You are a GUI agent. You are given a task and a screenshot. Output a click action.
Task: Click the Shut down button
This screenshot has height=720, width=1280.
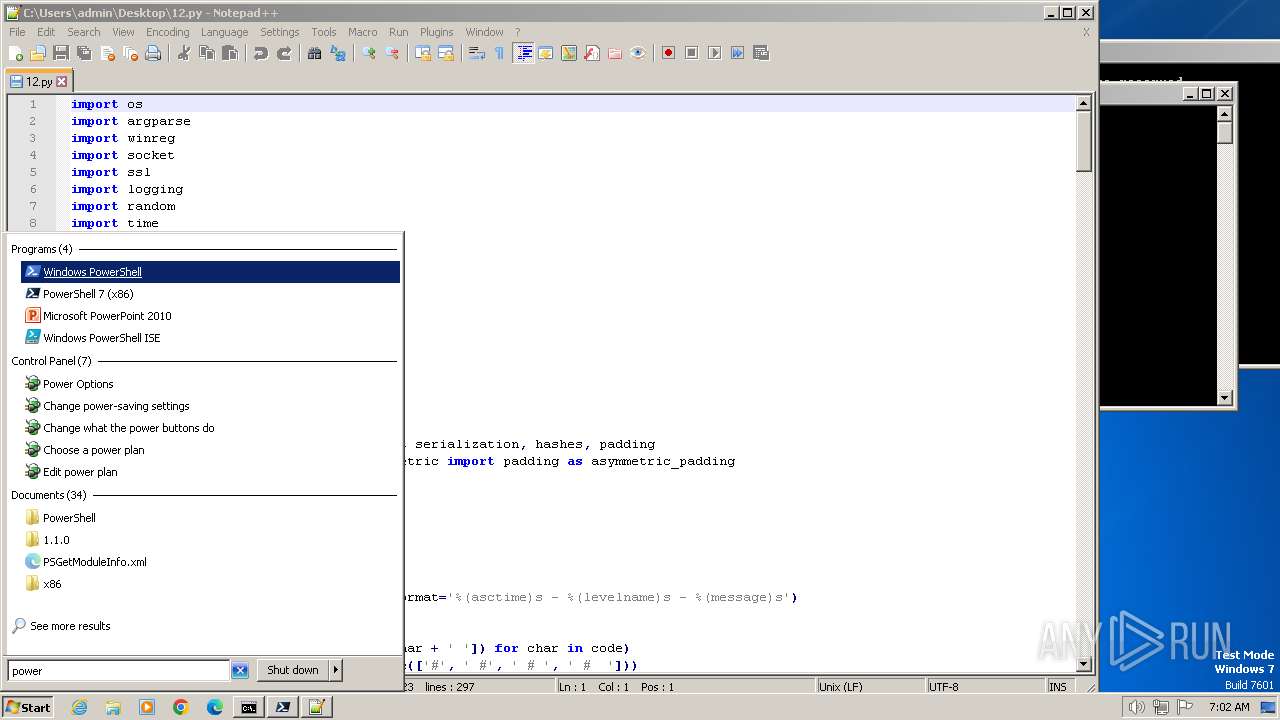[x=293, y=670]
